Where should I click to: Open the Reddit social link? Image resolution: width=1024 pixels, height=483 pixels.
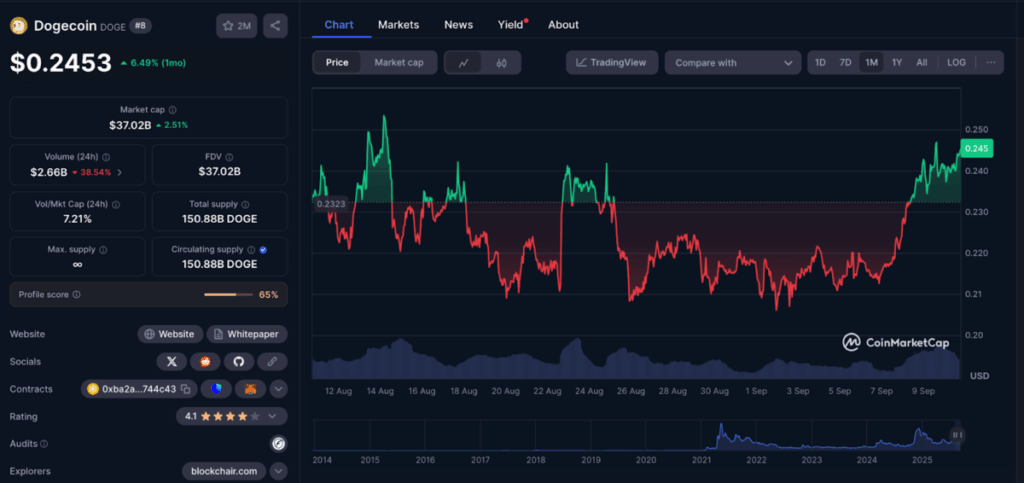205,362
